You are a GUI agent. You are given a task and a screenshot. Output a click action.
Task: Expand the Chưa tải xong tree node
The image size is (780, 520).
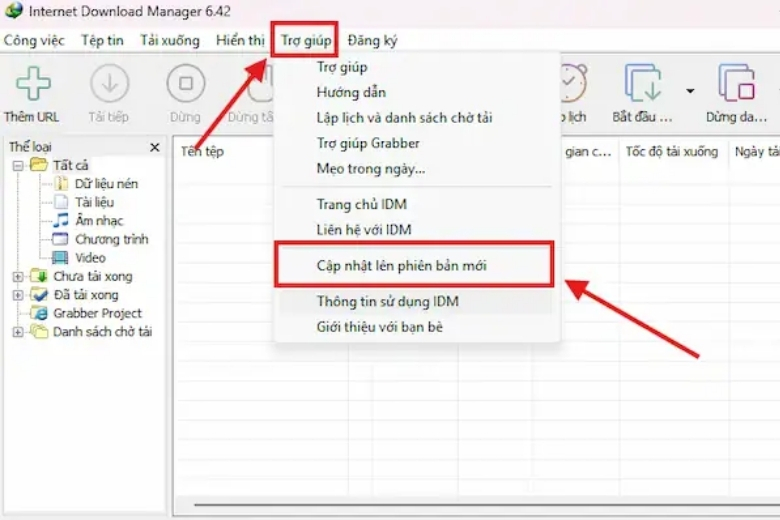pyautogui.click(x=18, y=276)
